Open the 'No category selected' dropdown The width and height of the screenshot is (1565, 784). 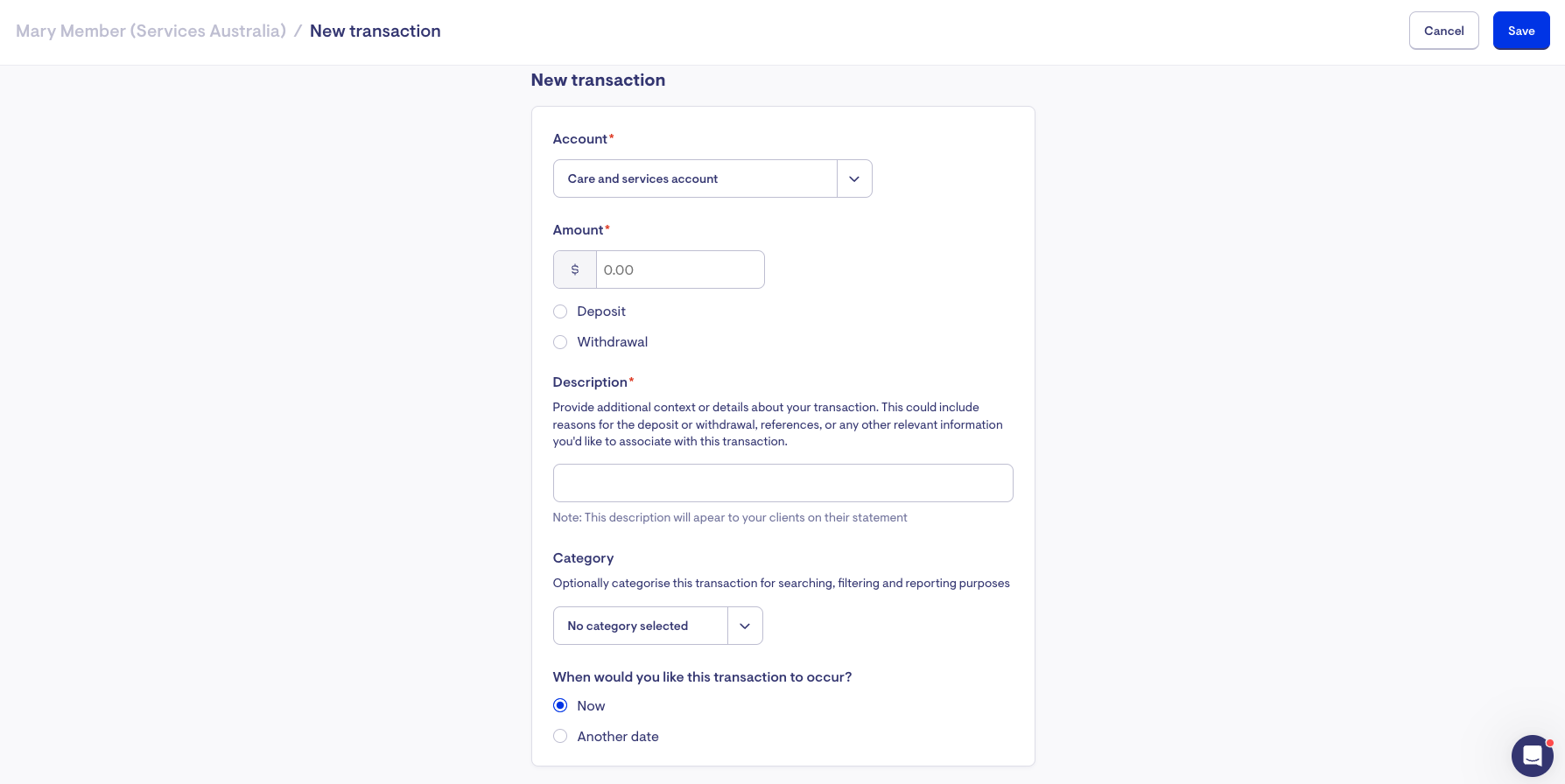641,626
